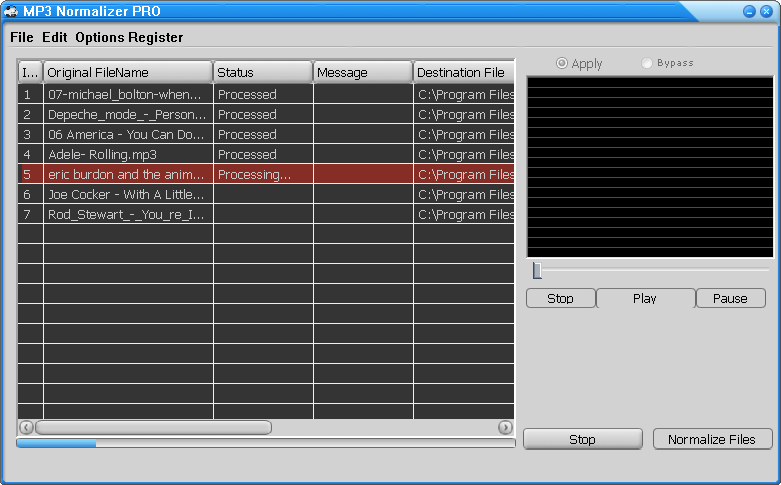Click the horizontal scrollbar thumb
Viewport: 781px width, 485px height.
[153, 427]
